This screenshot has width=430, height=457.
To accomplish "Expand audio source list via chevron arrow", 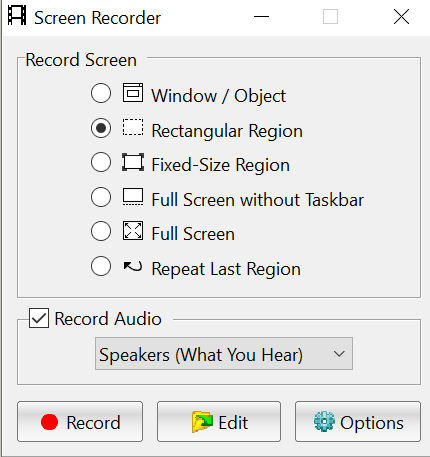I will (x=339, y=354).
